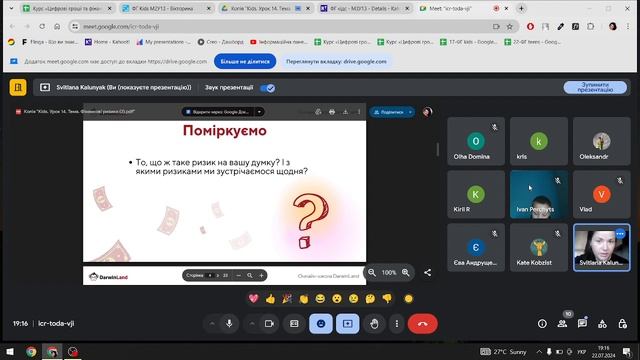The height and width of the screenshot is (360, 640).
Task: Click the share icon beside zoom
Action: pyautogui.click(x=427, y=272)
